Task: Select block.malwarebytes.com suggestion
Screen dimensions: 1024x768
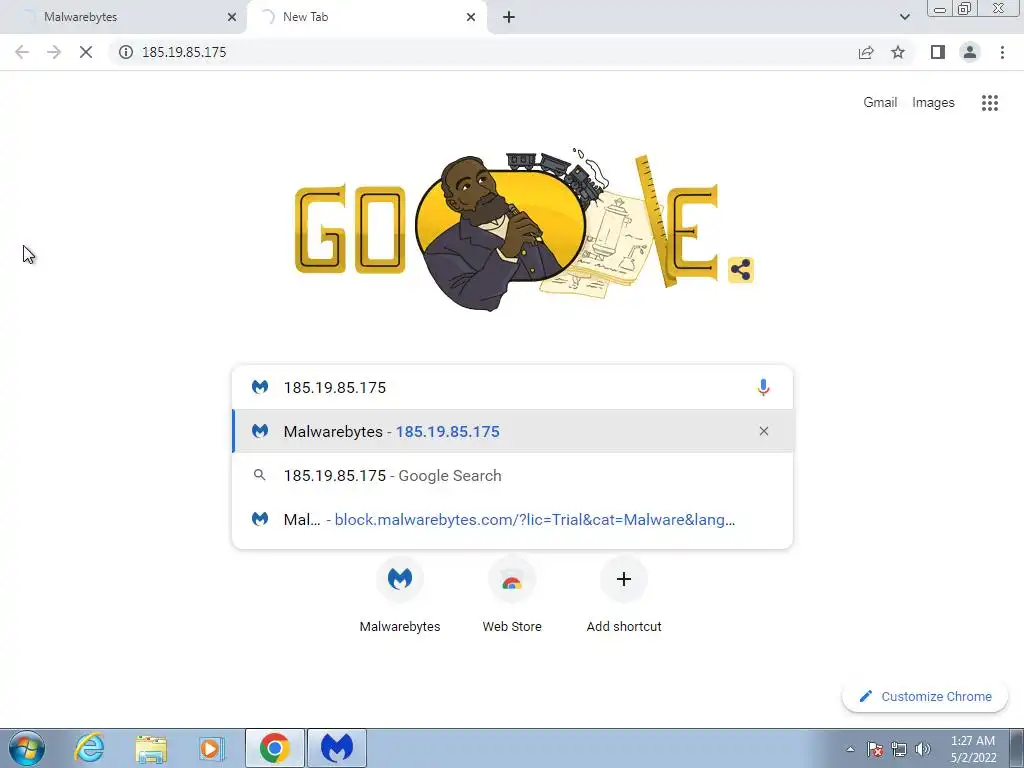Action: [x=513, y=519]
